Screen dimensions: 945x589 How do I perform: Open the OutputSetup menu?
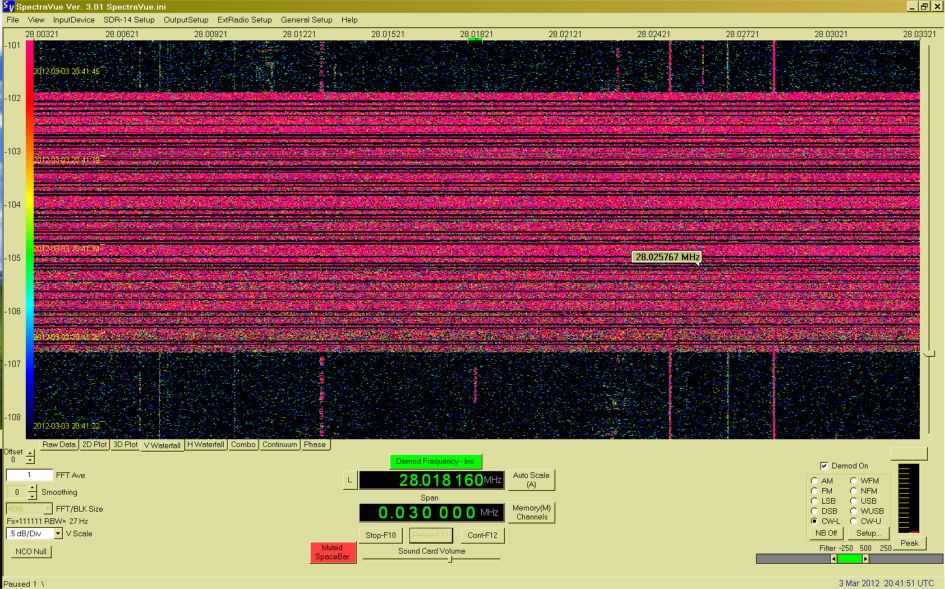coord(186,20)
